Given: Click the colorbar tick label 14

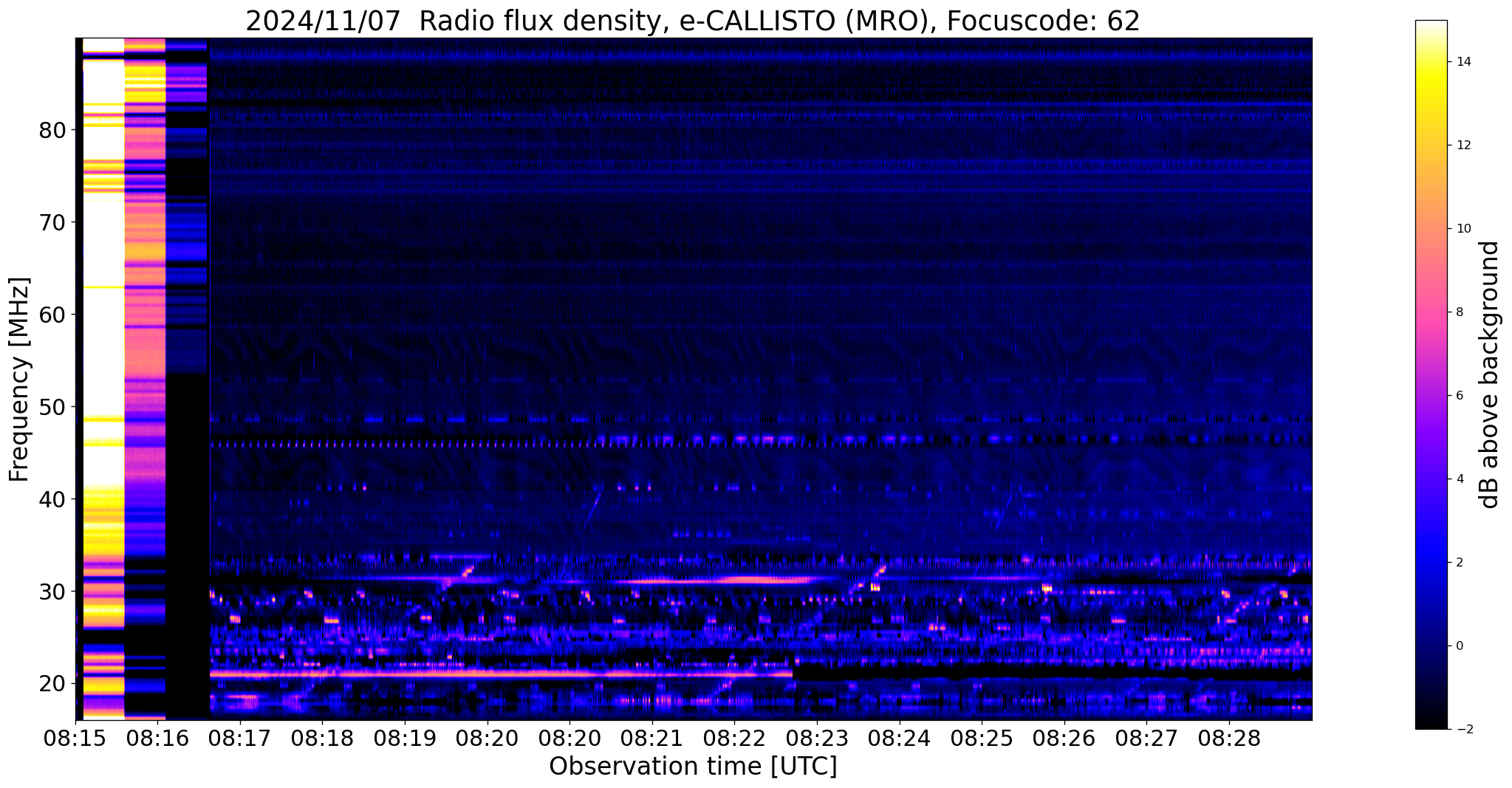Looking at the screenshot, I should click(1463, 62).
